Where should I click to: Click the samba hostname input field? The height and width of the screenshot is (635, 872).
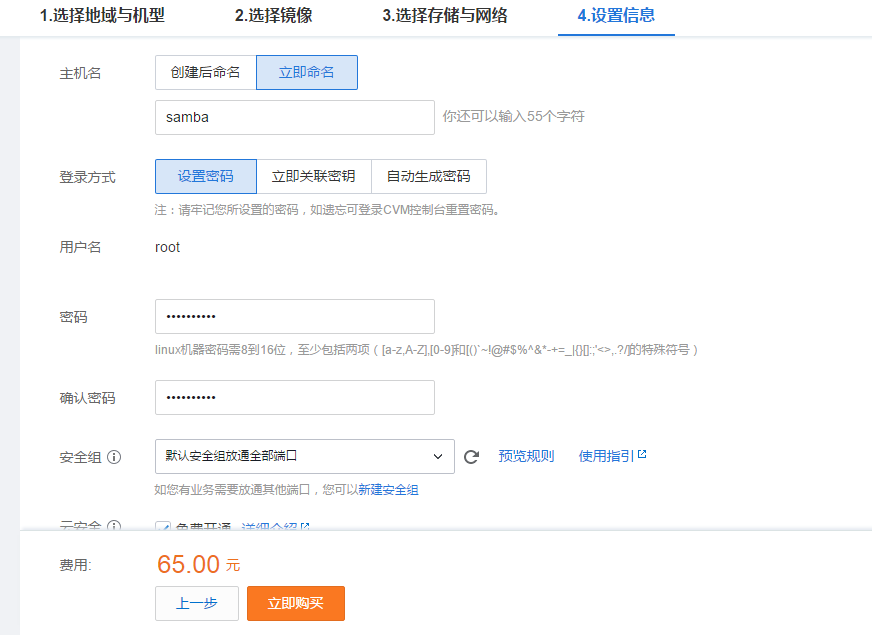294,117
